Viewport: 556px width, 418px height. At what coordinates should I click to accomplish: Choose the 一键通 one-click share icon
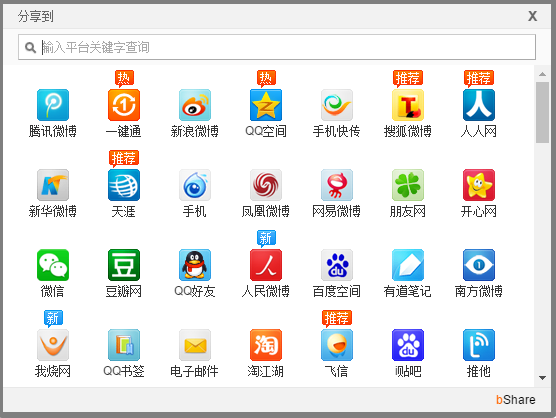(x=124, y=105)
